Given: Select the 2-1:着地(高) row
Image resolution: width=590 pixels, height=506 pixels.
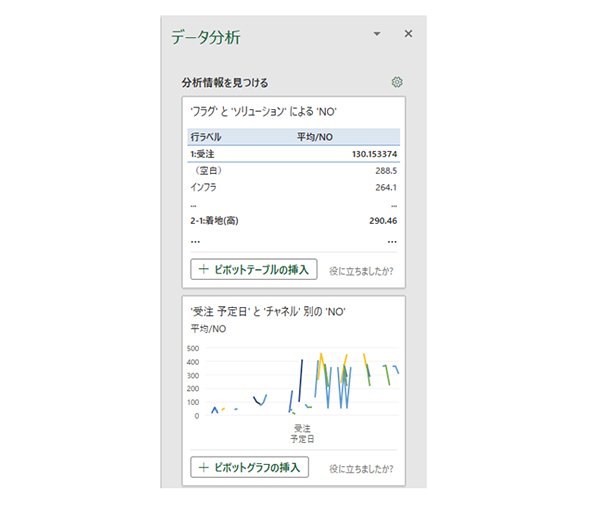Looking at the screenshot, I should [293, 220].
